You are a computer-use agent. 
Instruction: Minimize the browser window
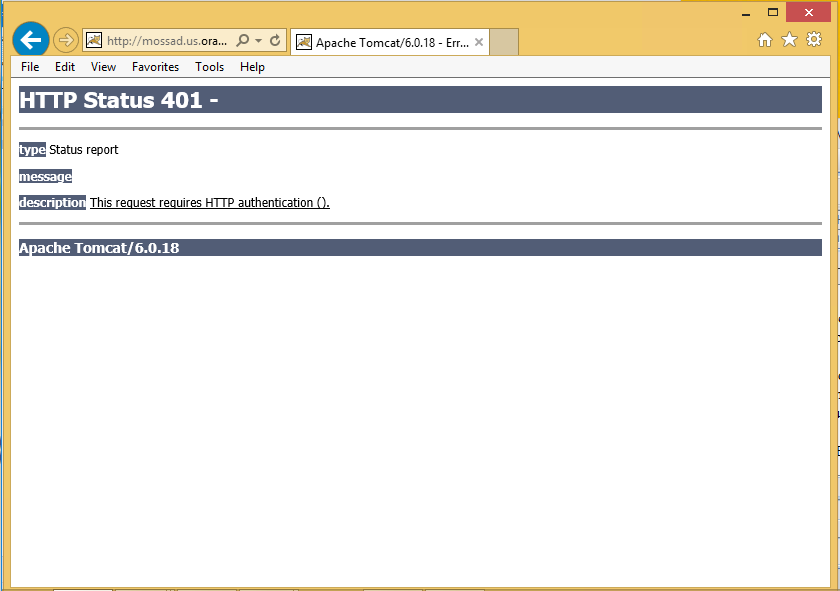coord(746,13)
